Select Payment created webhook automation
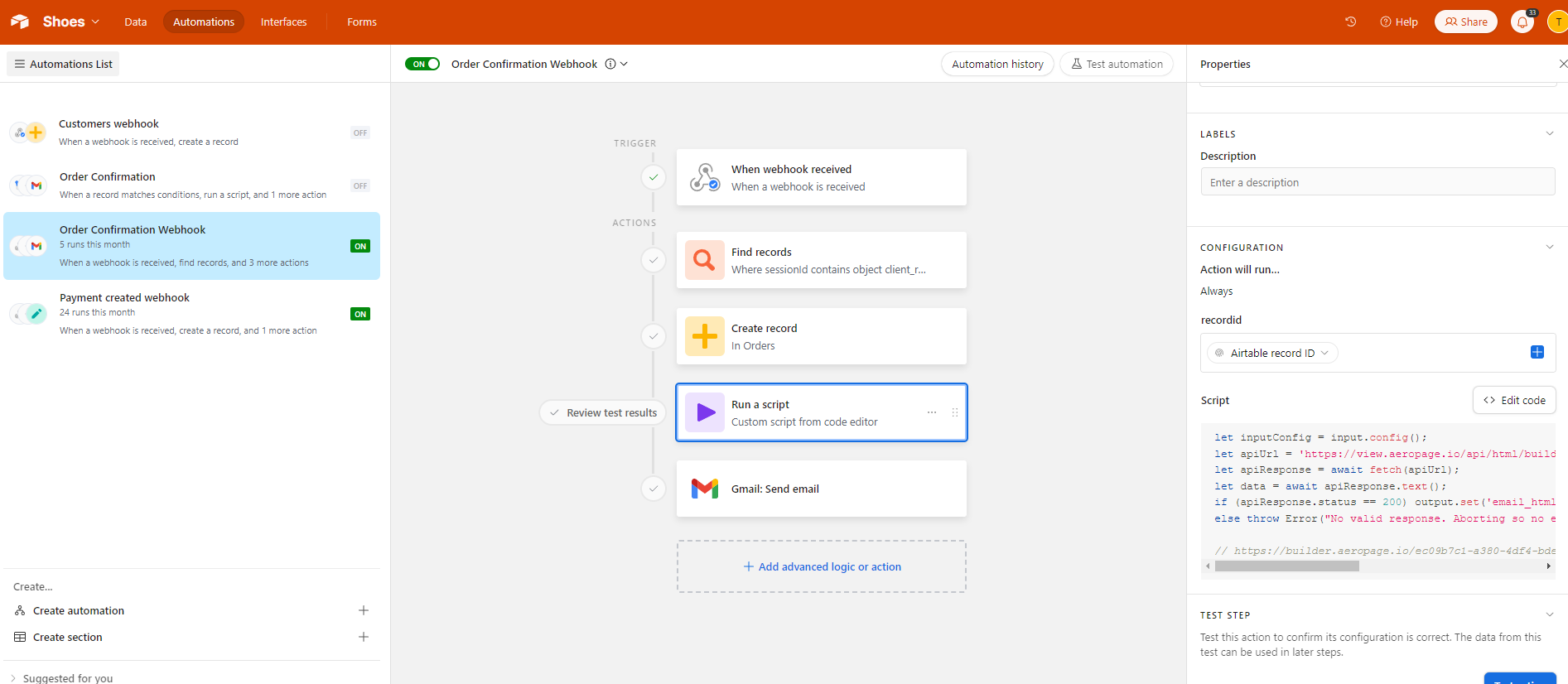 point(192,314)
